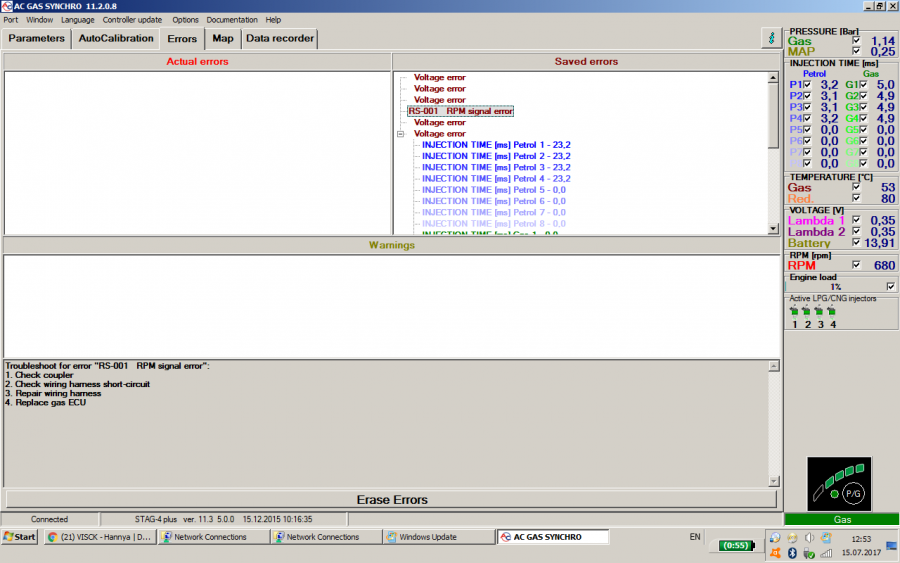Click the Engine load progress bar
Viewport: 900px width, 563px height.
pyautogui.click(x=834, y=287)
